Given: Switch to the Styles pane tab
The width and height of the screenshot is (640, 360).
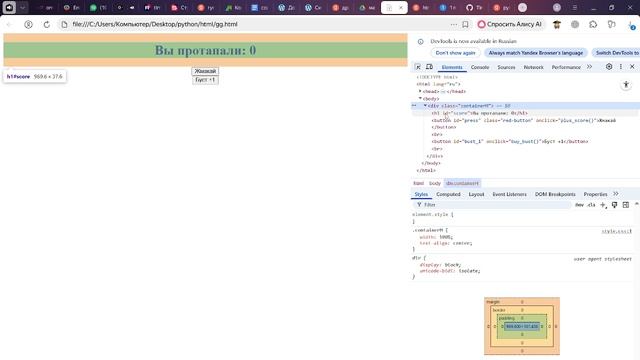Looking at the screenshot, I should 421,194.
